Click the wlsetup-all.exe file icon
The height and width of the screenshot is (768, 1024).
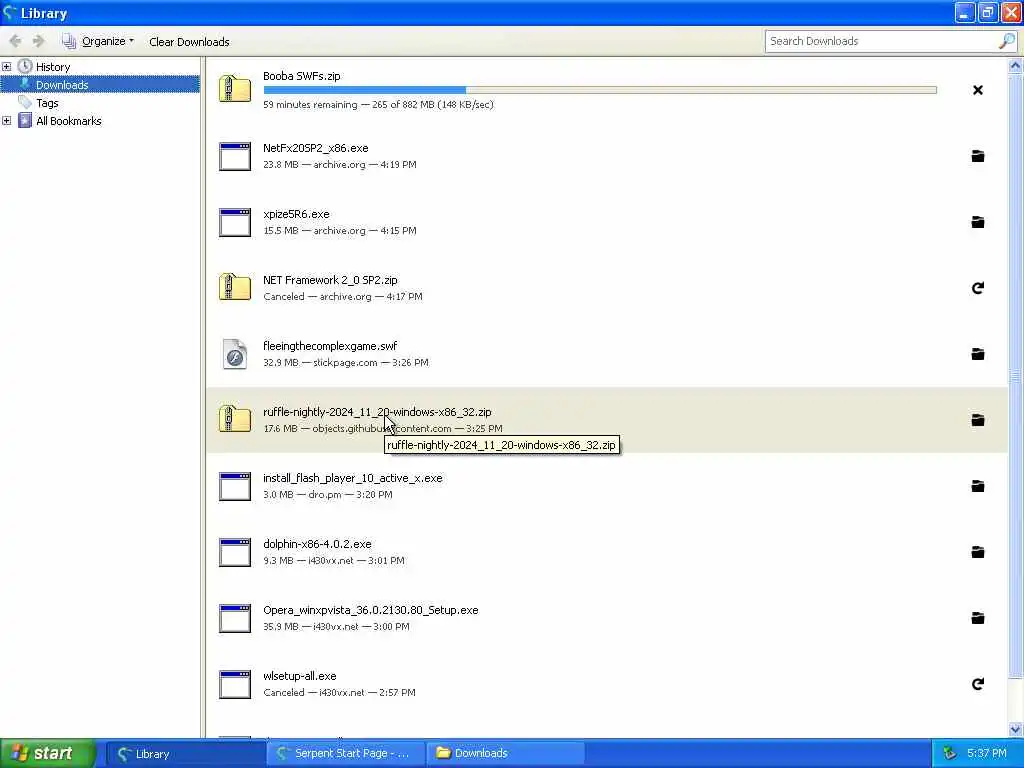(235, 684)
